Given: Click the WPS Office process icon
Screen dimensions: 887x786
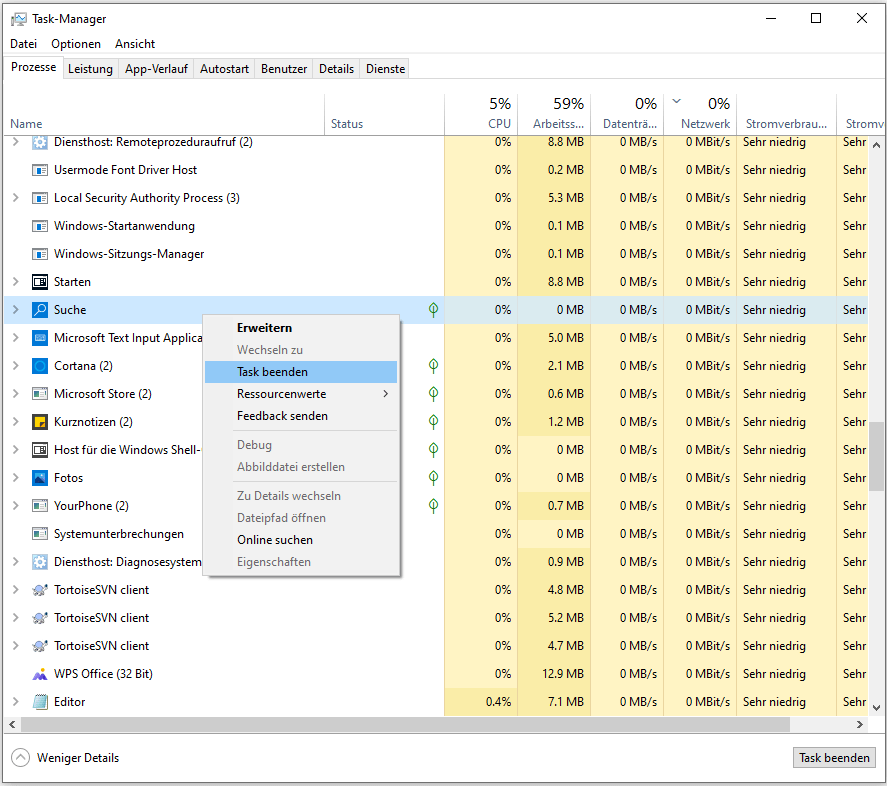Looking at the screenshot, I should (x=40, y=674).
